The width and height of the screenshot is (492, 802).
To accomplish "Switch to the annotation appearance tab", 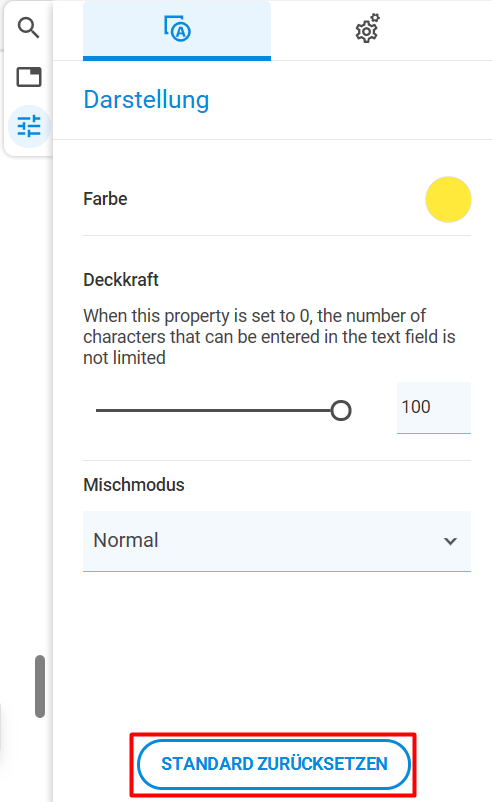I will coord(177,30).
